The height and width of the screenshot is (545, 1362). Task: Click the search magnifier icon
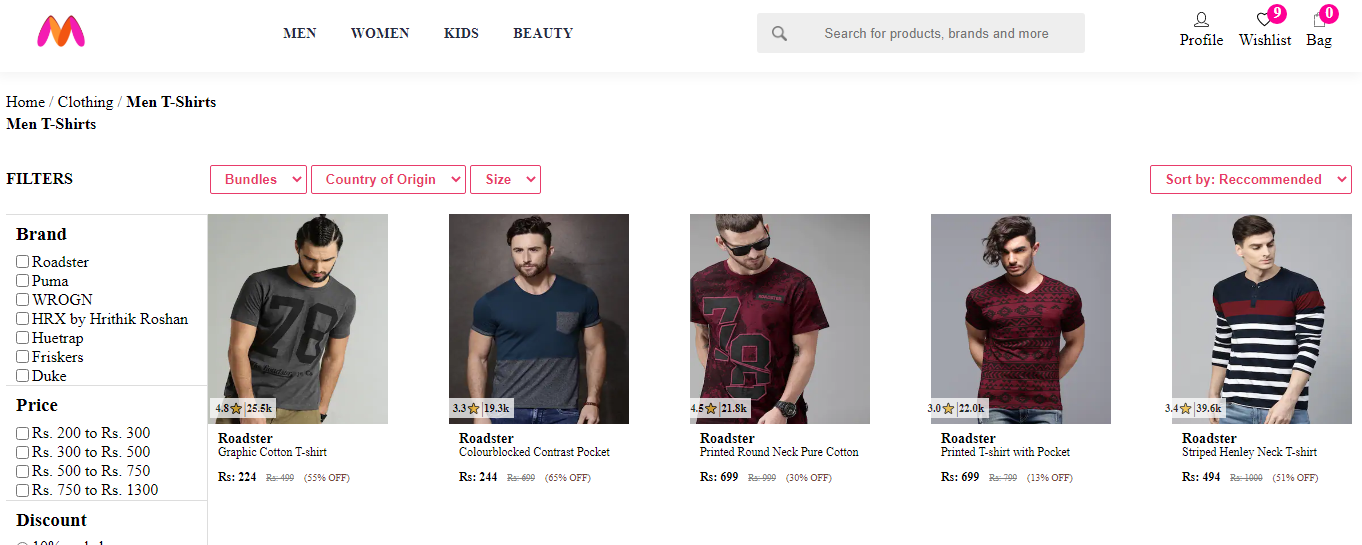pyautogui.click(x=780, y=33)
